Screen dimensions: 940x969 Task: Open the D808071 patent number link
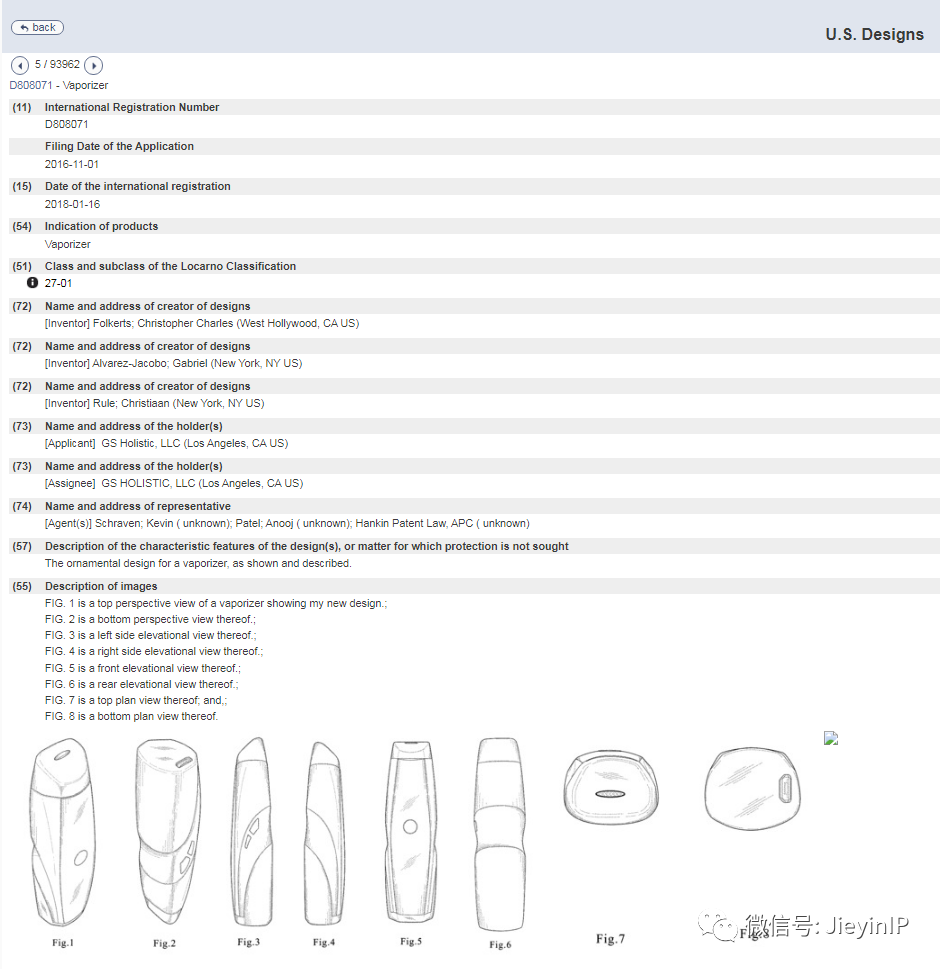pos(31,85)
